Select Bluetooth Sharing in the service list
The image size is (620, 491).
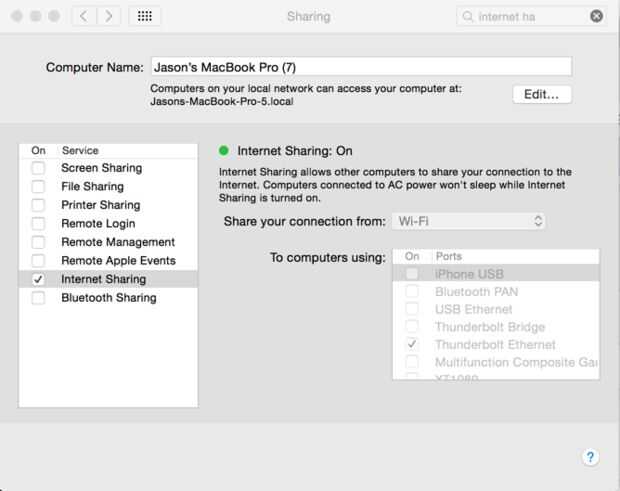[x=108, y=298]
